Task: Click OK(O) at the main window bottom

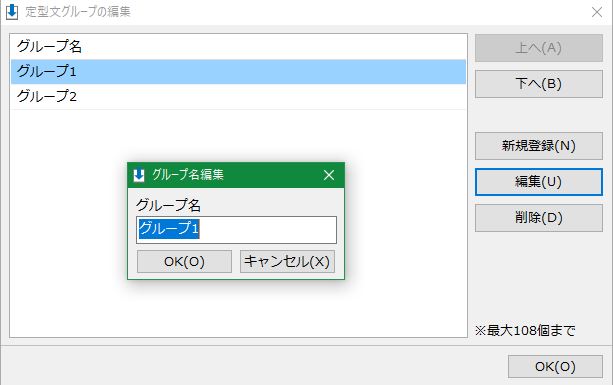Action: [x=555, y=367]
